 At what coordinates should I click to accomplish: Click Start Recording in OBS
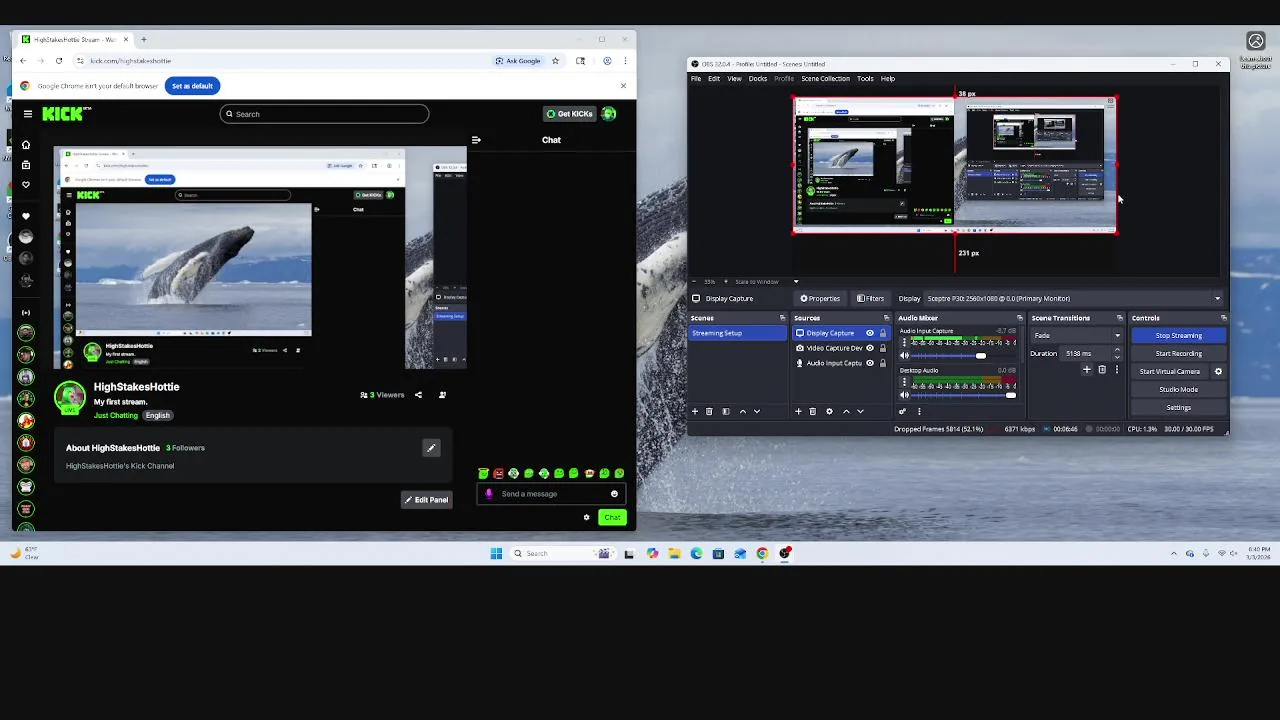pyautogui.click(x=1178, y=354)
